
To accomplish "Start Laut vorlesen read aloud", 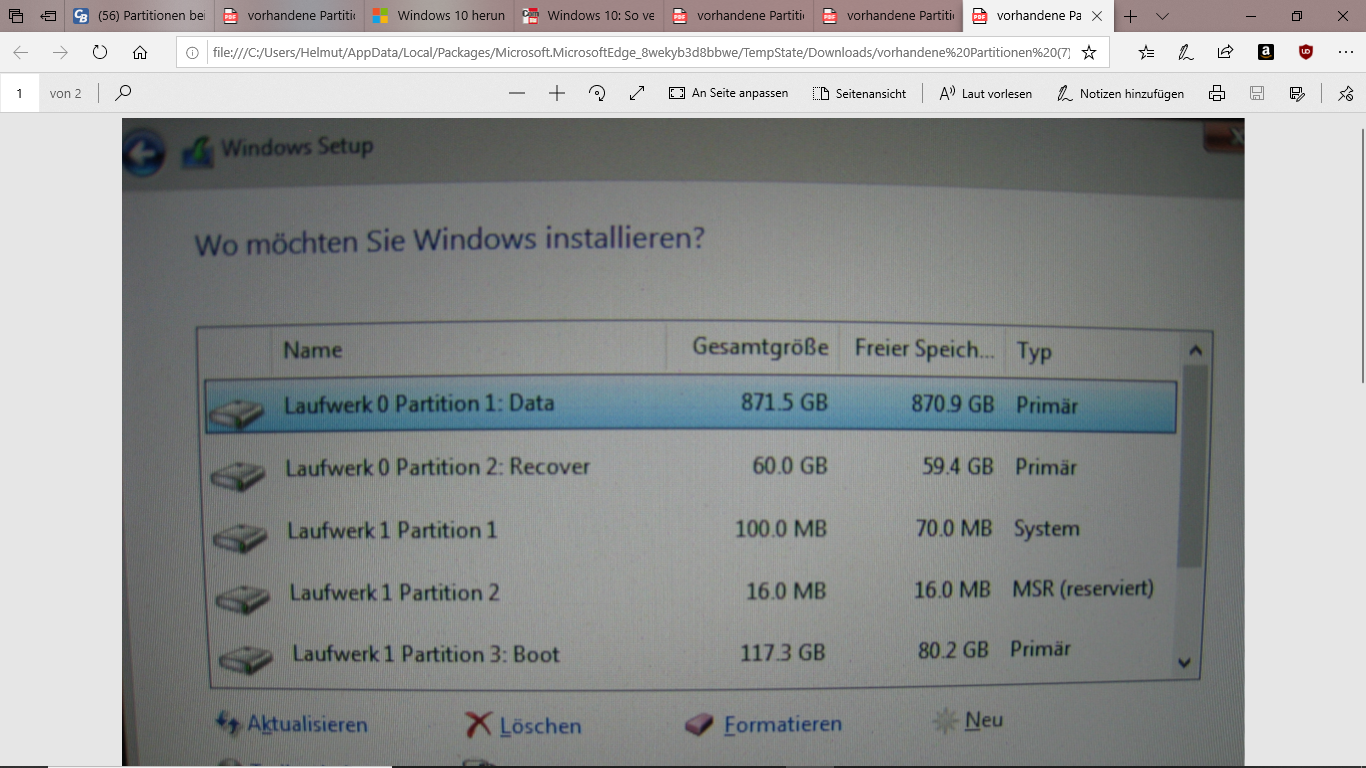I will pos(985,93).
